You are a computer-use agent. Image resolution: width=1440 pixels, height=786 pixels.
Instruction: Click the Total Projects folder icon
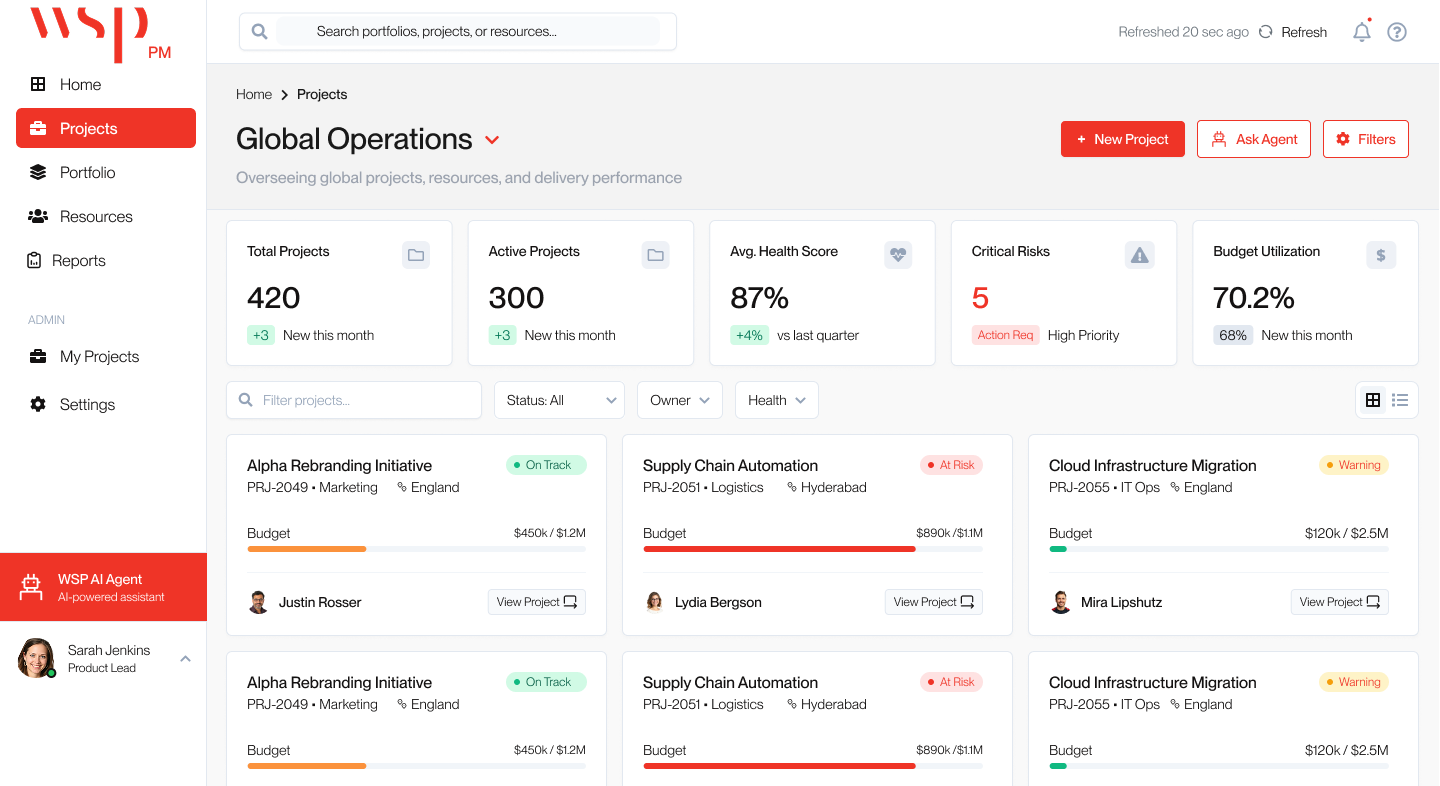pos(416,255)
